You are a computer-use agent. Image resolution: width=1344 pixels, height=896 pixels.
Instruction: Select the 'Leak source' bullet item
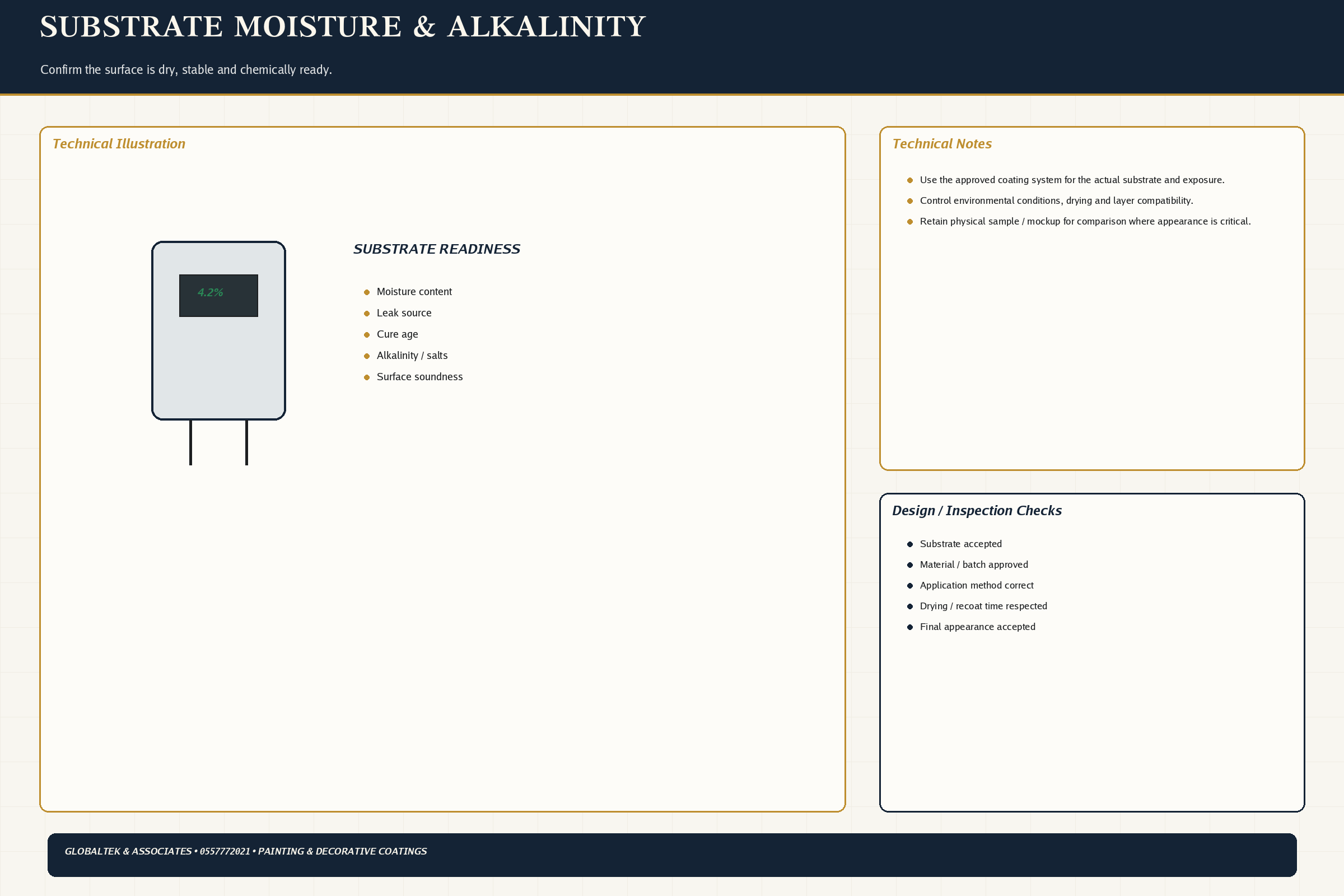pos(398,313)
